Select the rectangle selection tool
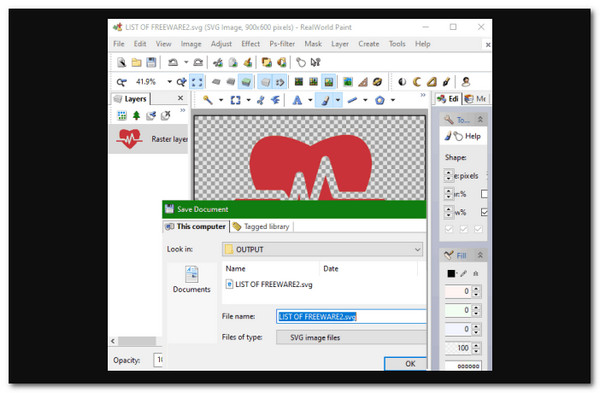 point(235,100)
